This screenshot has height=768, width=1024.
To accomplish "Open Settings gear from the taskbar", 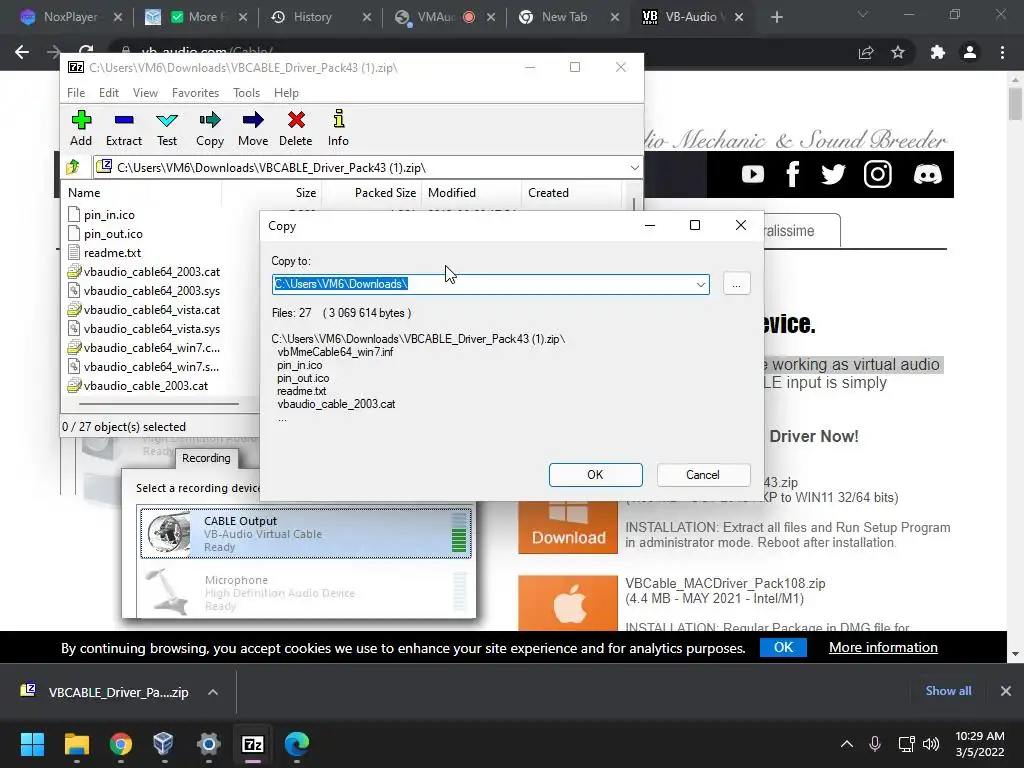I will click(209, 744).
